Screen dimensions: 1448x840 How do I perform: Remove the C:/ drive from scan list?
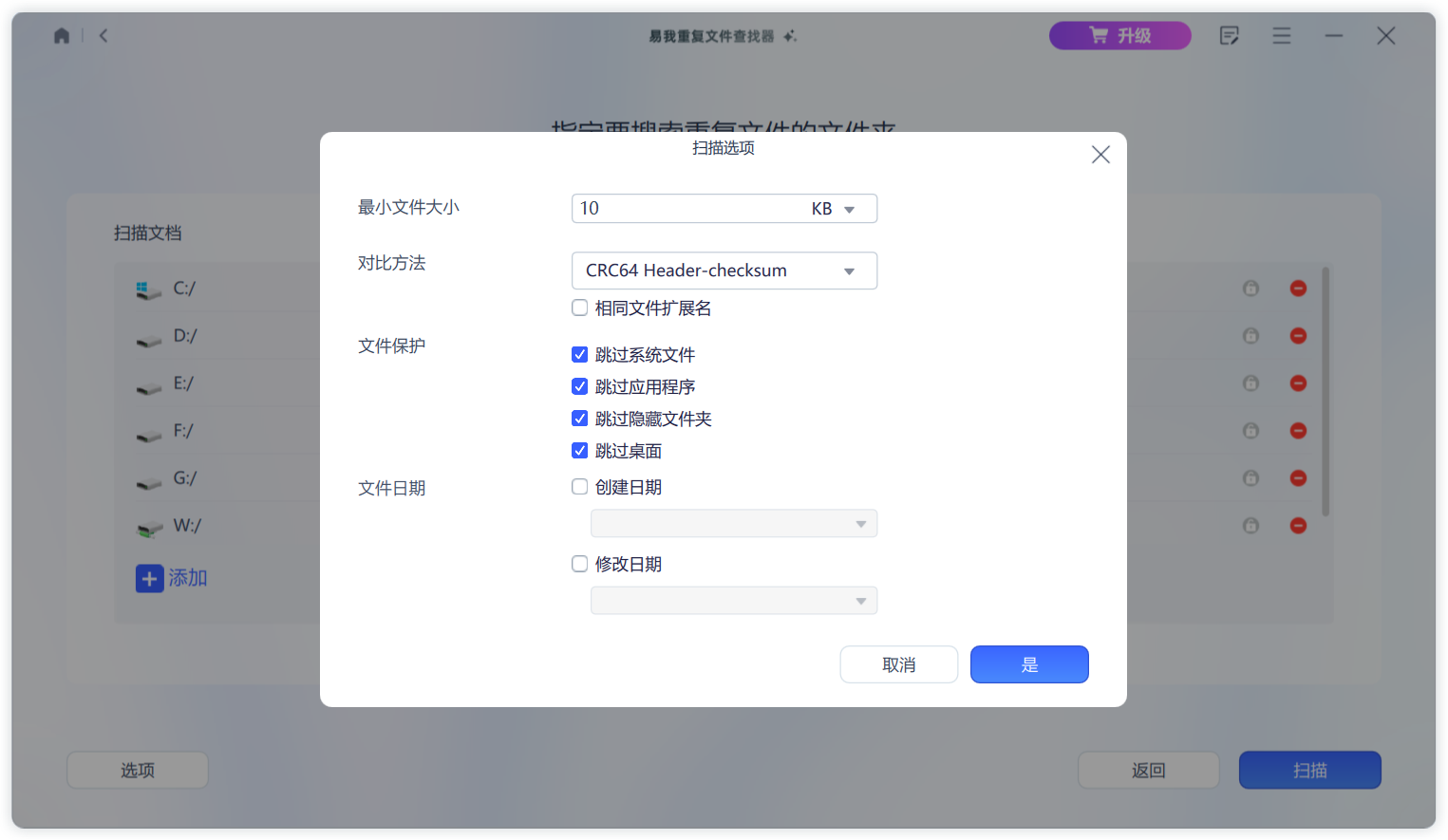1298,289
